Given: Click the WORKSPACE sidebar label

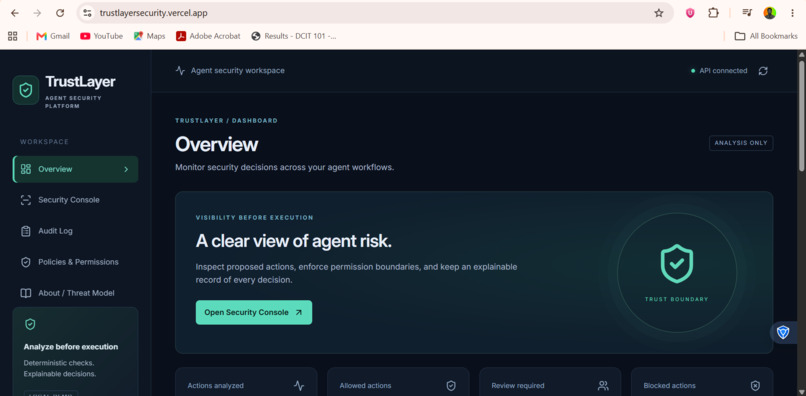Looking at the screenshot, I should [44, 142].
